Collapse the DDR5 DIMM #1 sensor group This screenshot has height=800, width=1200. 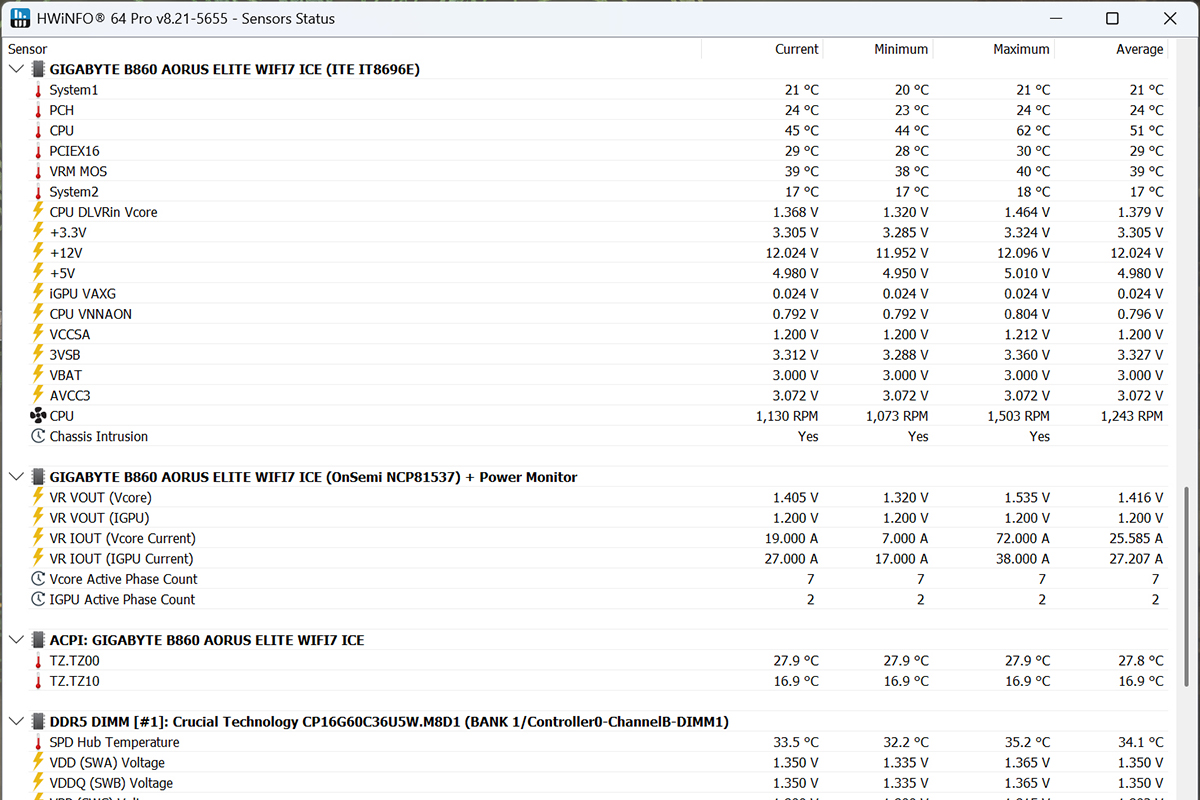[x=15, y=721]
